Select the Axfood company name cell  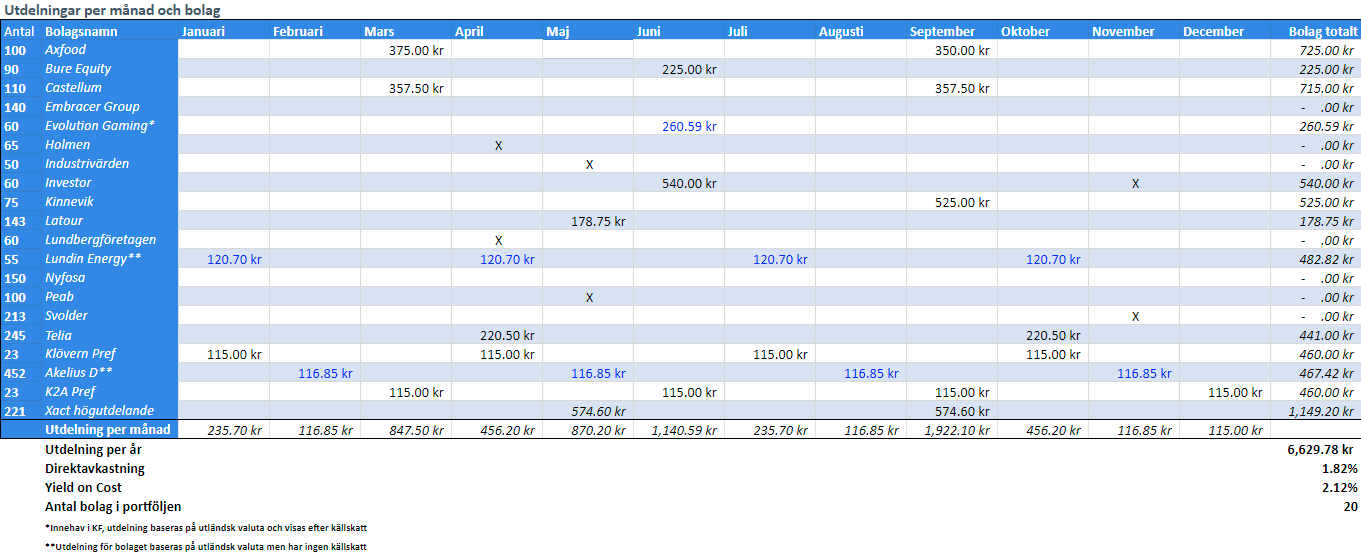coord(110,50)
